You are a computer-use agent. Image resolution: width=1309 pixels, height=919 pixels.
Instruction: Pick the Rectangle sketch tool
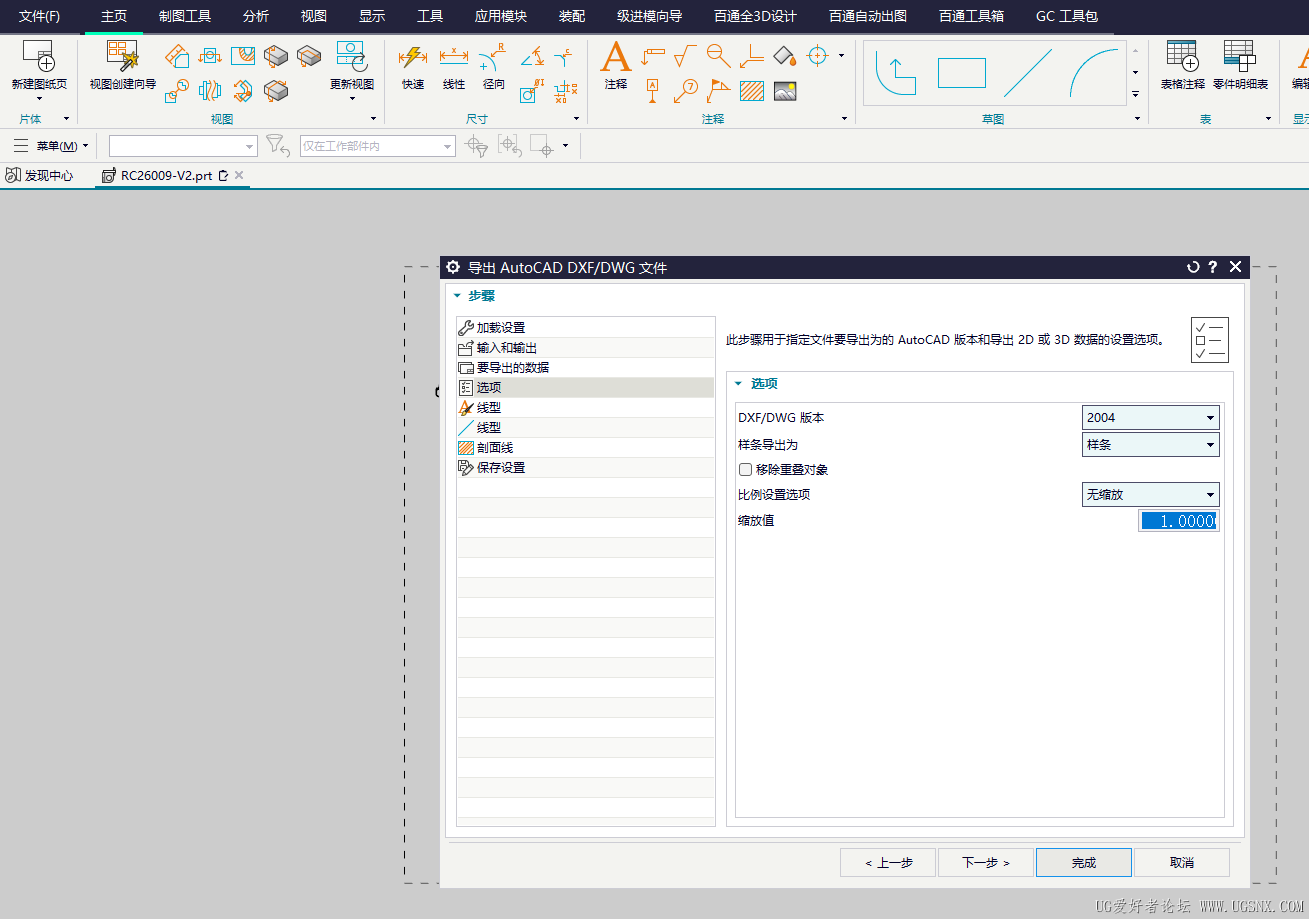pyautogui.click(x=962, y=73)
